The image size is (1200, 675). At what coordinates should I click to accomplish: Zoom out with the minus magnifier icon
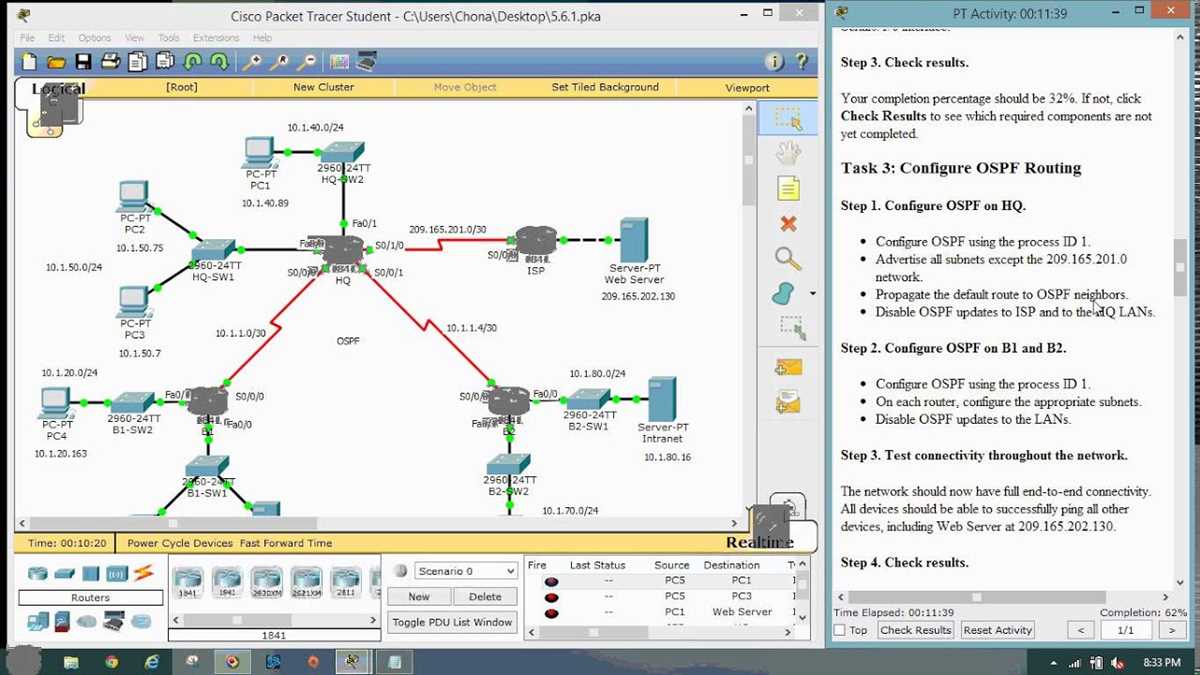306,62
